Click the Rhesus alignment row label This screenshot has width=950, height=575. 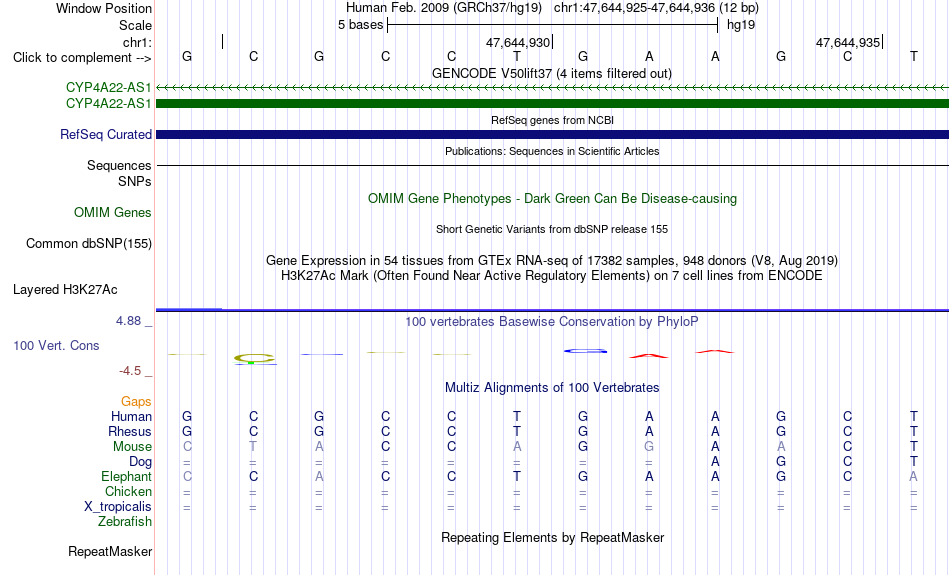click(130, 431)
